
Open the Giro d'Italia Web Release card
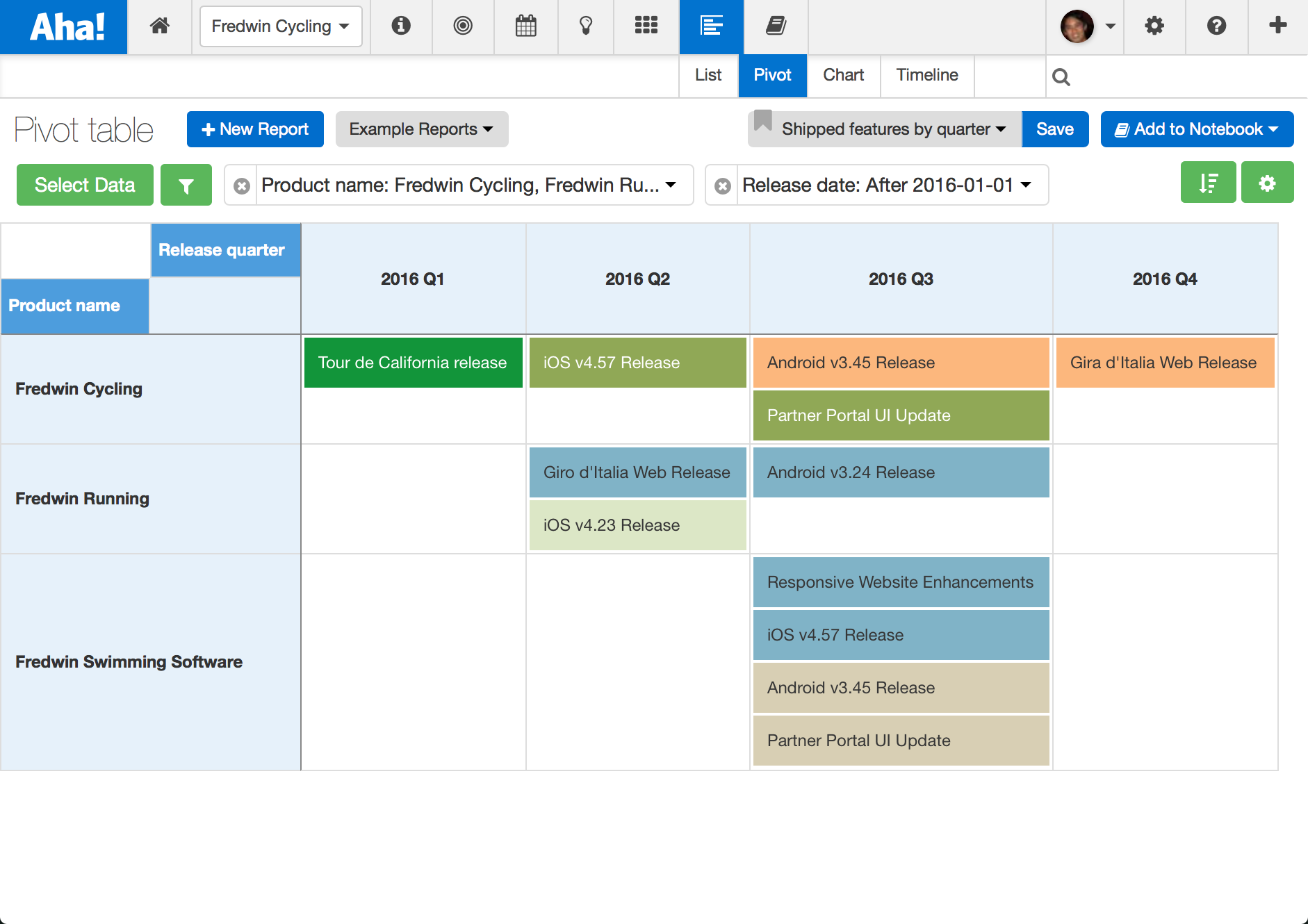(638, 472)
